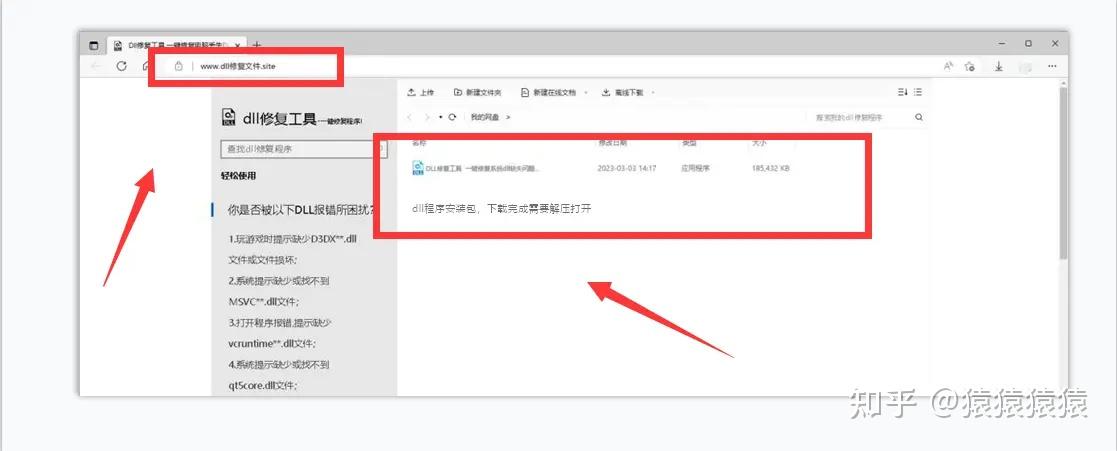Click 新建在线文档 new online document
Viewport: 1117px width, 451px height.
pos(549,93)
